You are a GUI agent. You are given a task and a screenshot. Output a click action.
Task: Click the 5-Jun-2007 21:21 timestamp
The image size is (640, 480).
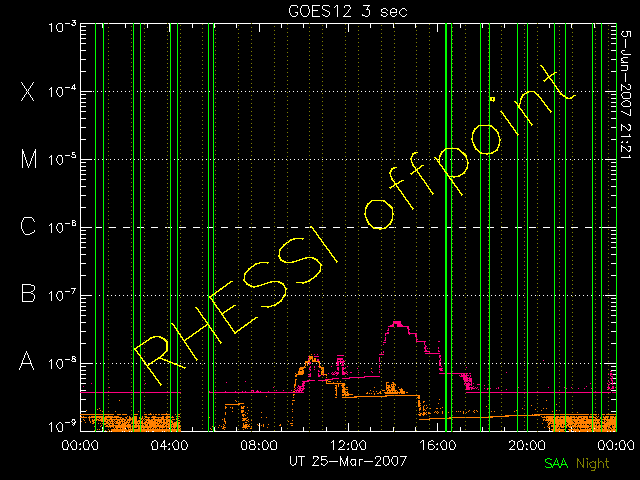click(626, 94)
